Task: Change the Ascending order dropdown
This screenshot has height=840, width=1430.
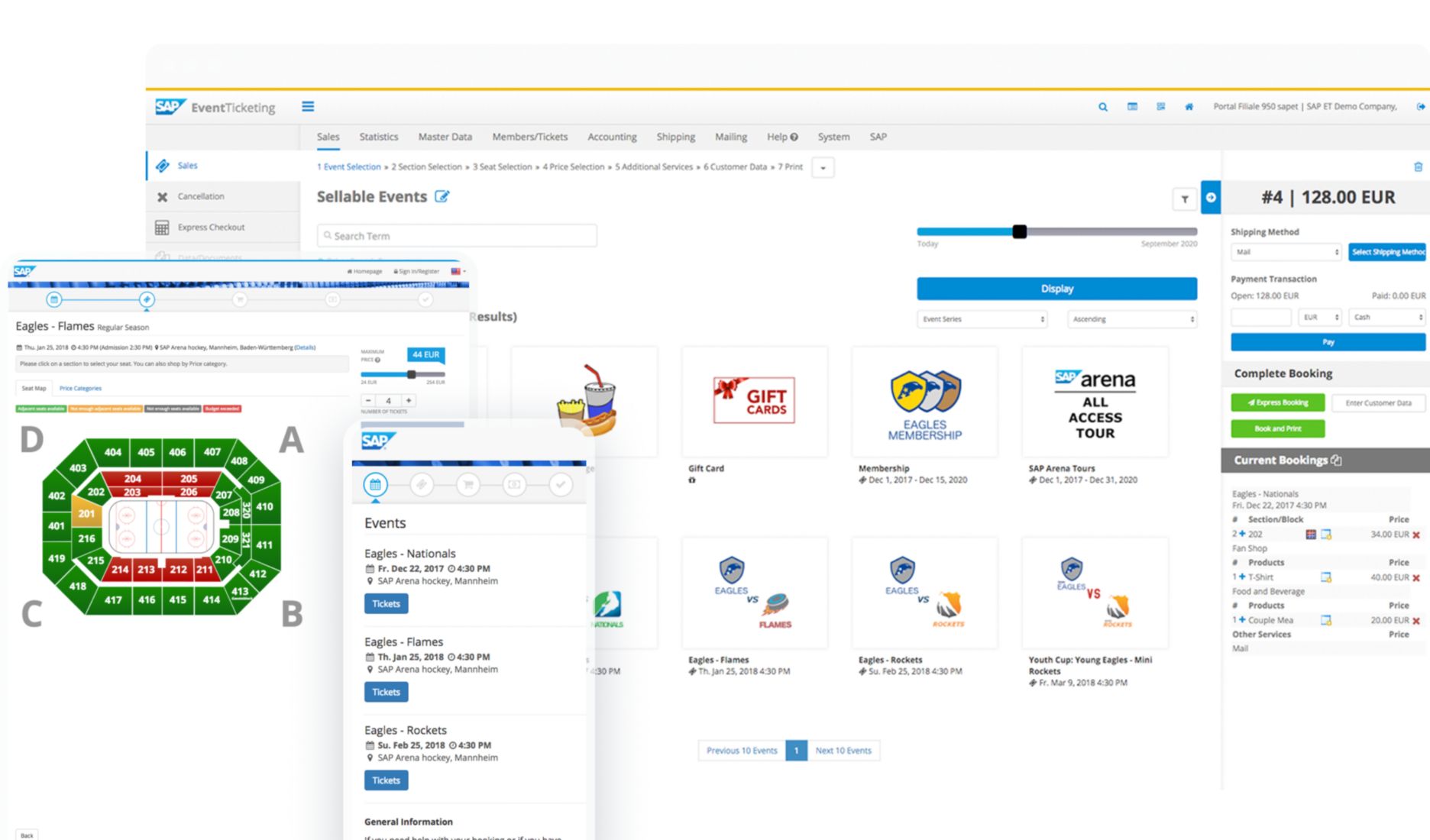Action: coord(1132,318)
